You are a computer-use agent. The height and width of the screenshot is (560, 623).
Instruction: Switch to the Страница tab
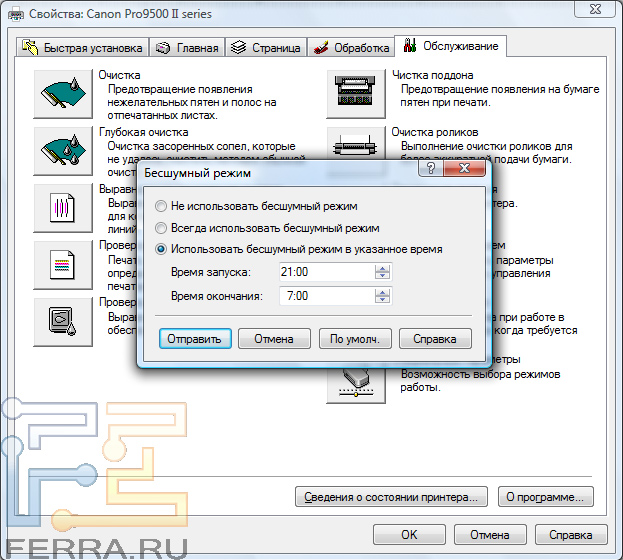[266, 48]
